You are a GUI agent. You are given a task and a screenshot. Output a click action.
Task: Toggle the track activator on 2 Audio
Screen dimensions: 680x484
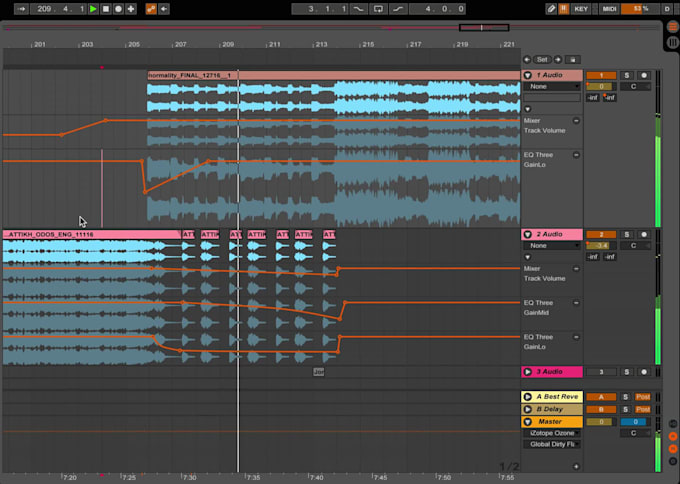(x=601, y=234)
